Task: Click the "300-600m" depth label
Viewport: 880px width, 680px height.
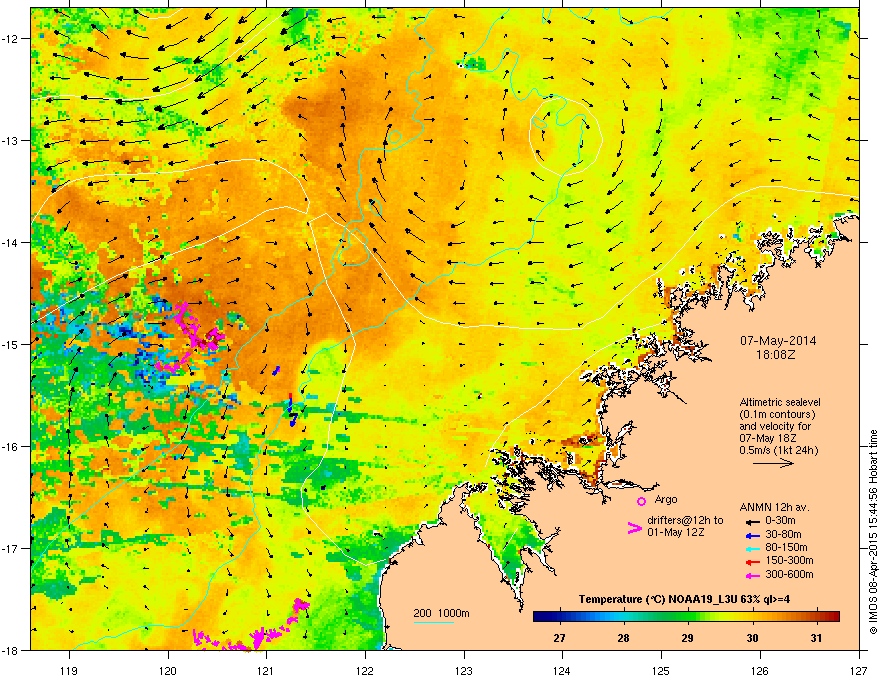Action: click(789, 574)
